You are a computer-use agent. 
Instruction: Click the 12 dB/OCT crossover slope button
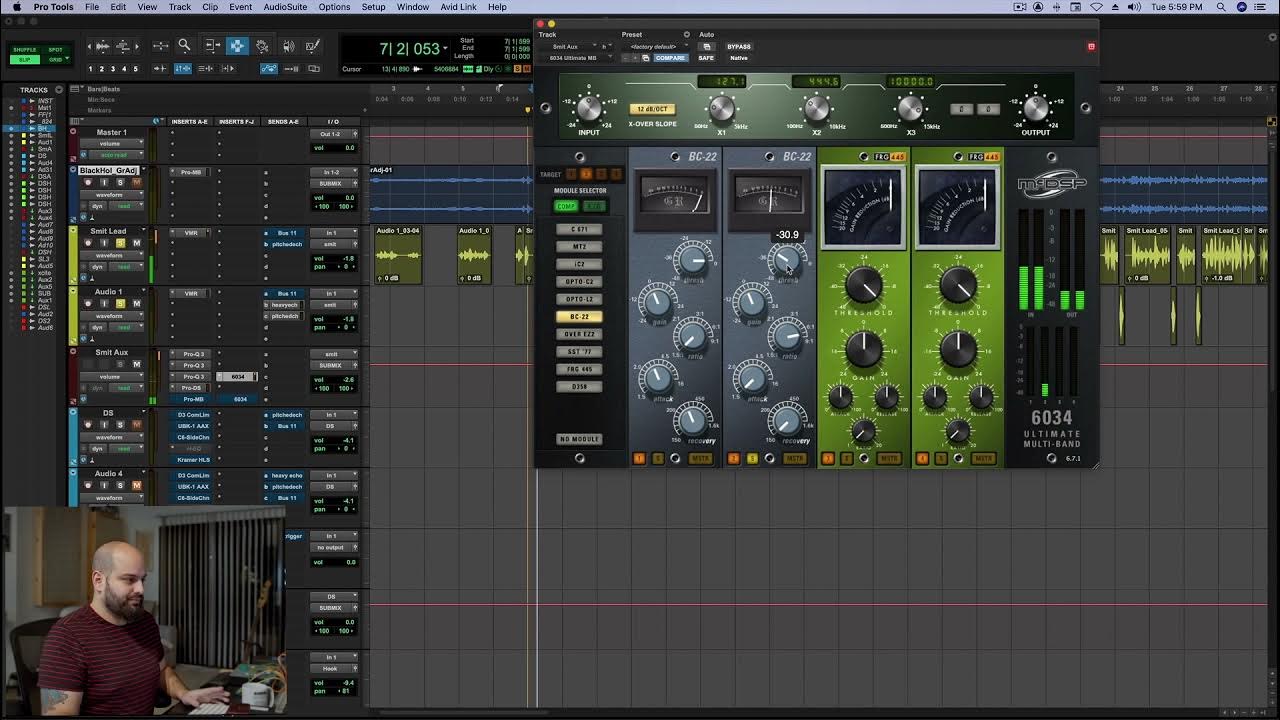coord(652,109)
